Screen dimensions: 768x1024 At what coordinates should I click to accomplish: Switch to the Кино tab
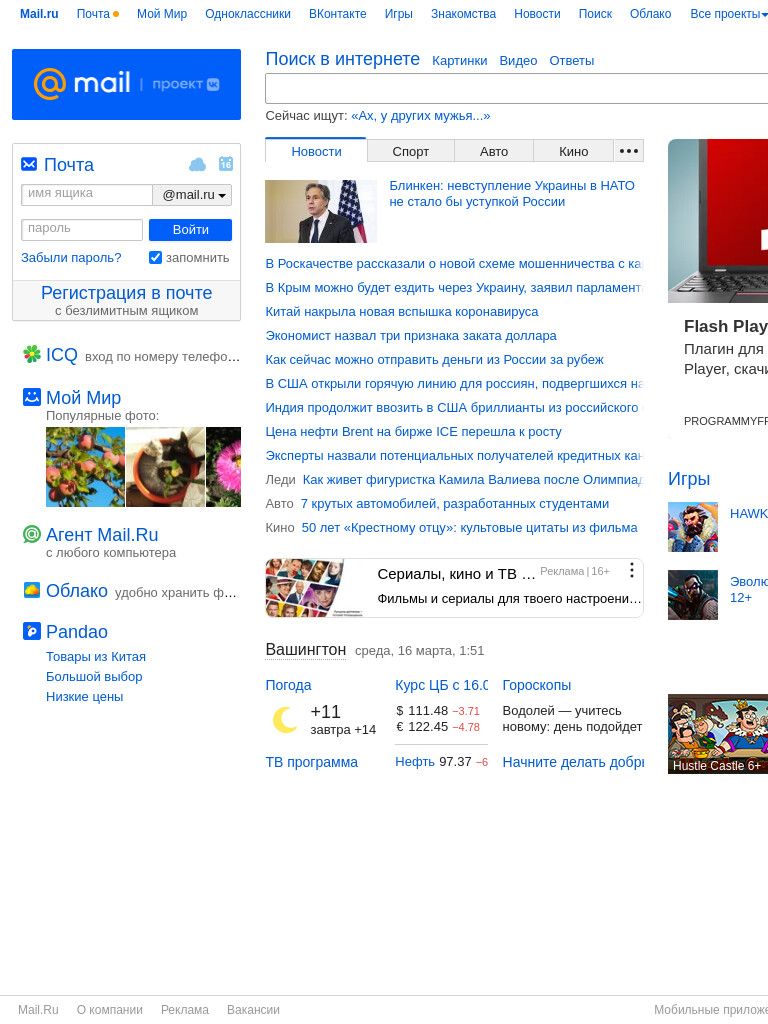click(x=573, y=152)
